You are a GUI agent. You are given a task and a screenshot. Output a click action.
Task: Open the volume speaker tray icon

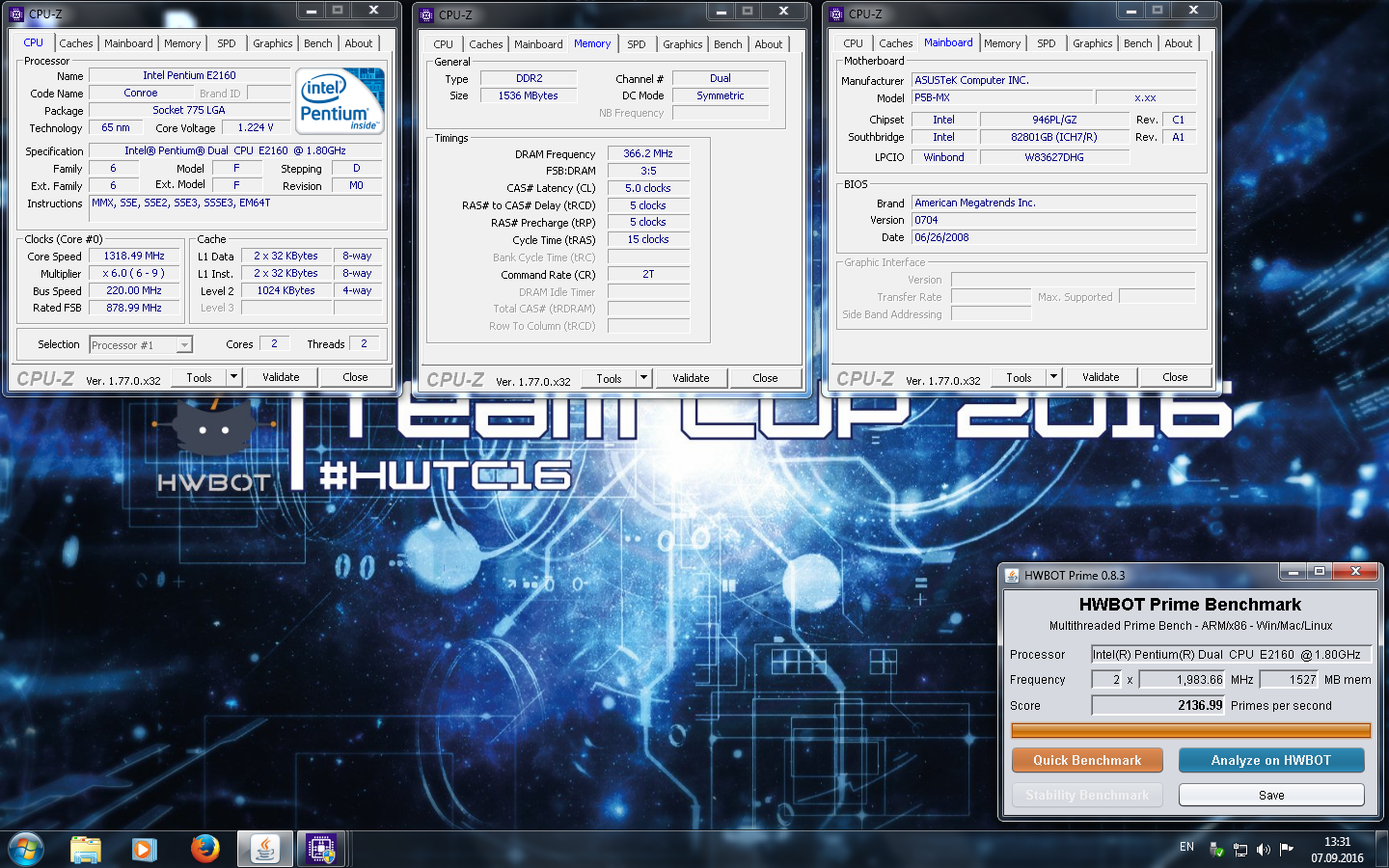(x=1264, y=850)
